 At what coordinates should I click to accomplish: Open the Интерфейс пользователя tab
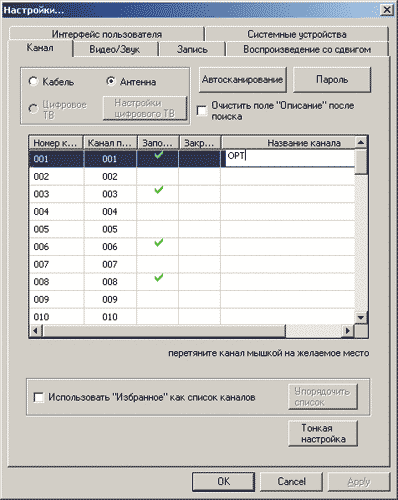pyautogui.click(x=107, y=34)
